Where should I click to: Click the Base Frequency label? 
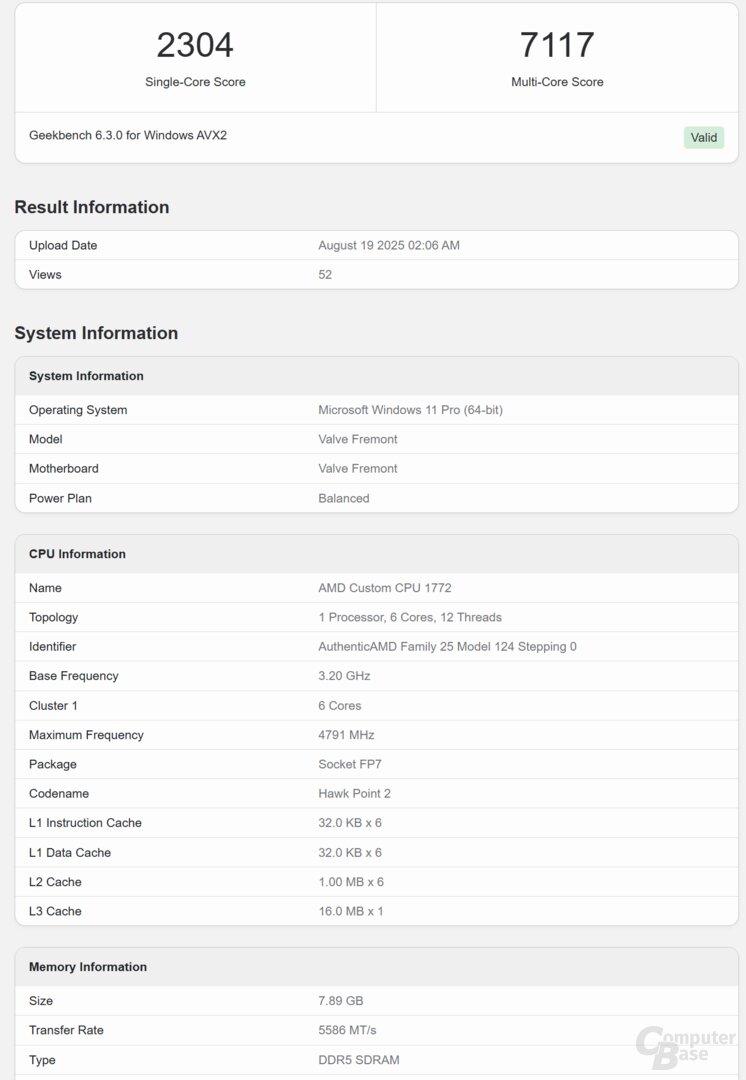click(x=74, y=676)
